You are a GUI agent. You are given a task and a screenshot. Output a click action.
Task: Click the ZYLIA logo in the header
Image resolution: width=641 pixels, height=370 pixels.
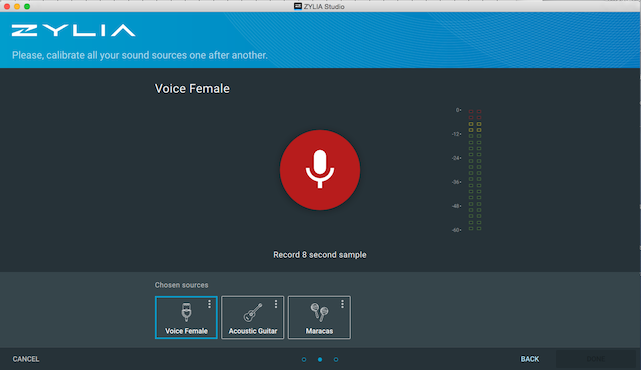pos(74,30)
